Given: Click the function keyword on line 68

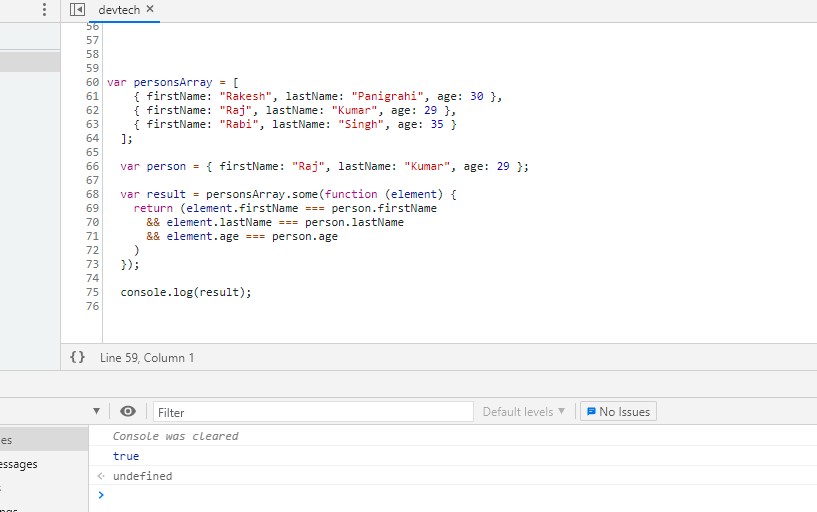Looking at the screenshot, I should coord(351,194).
